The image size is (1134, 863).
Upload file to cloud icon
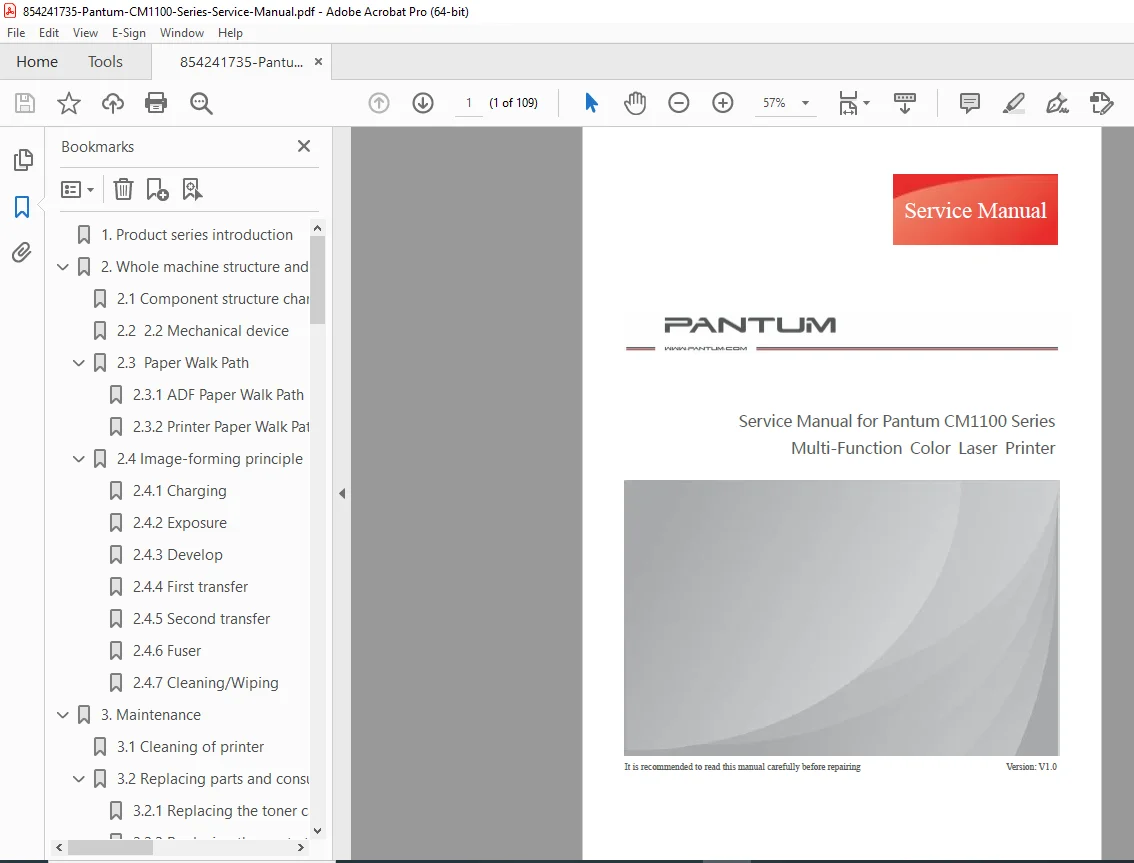[x=113, y=103]
